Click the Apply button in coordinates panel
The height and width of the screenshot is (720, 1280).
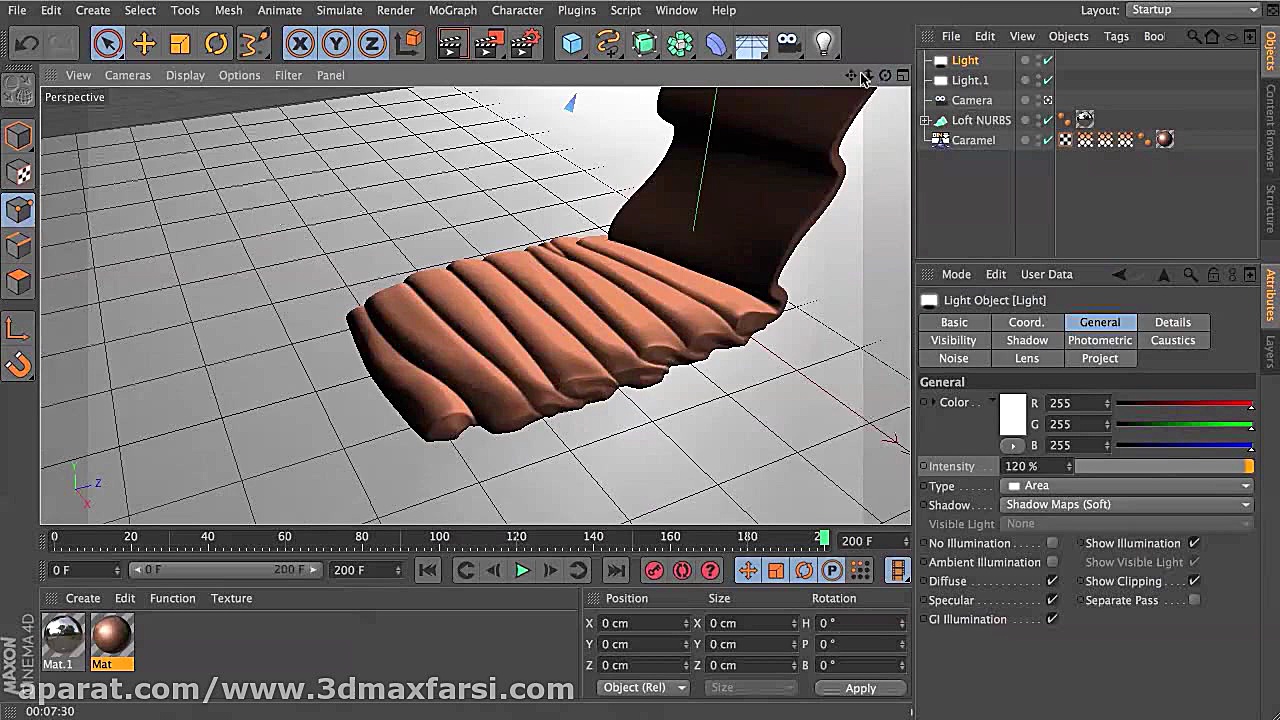point(860,688)
